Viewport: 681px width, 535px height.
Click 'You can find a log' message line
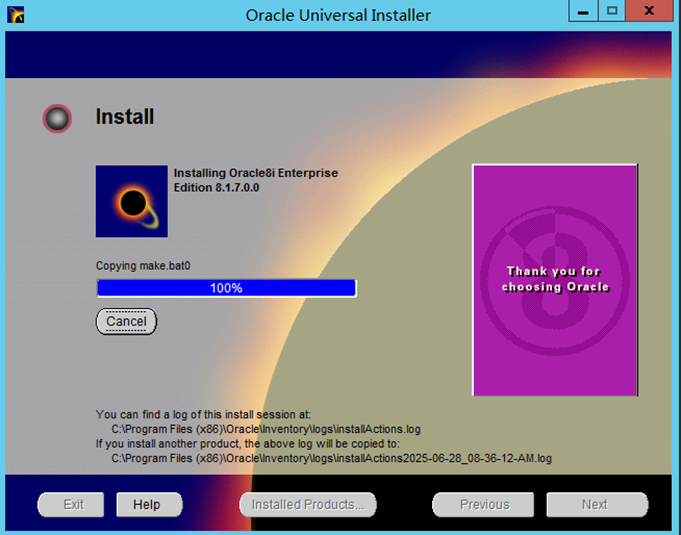coord(203,414)
